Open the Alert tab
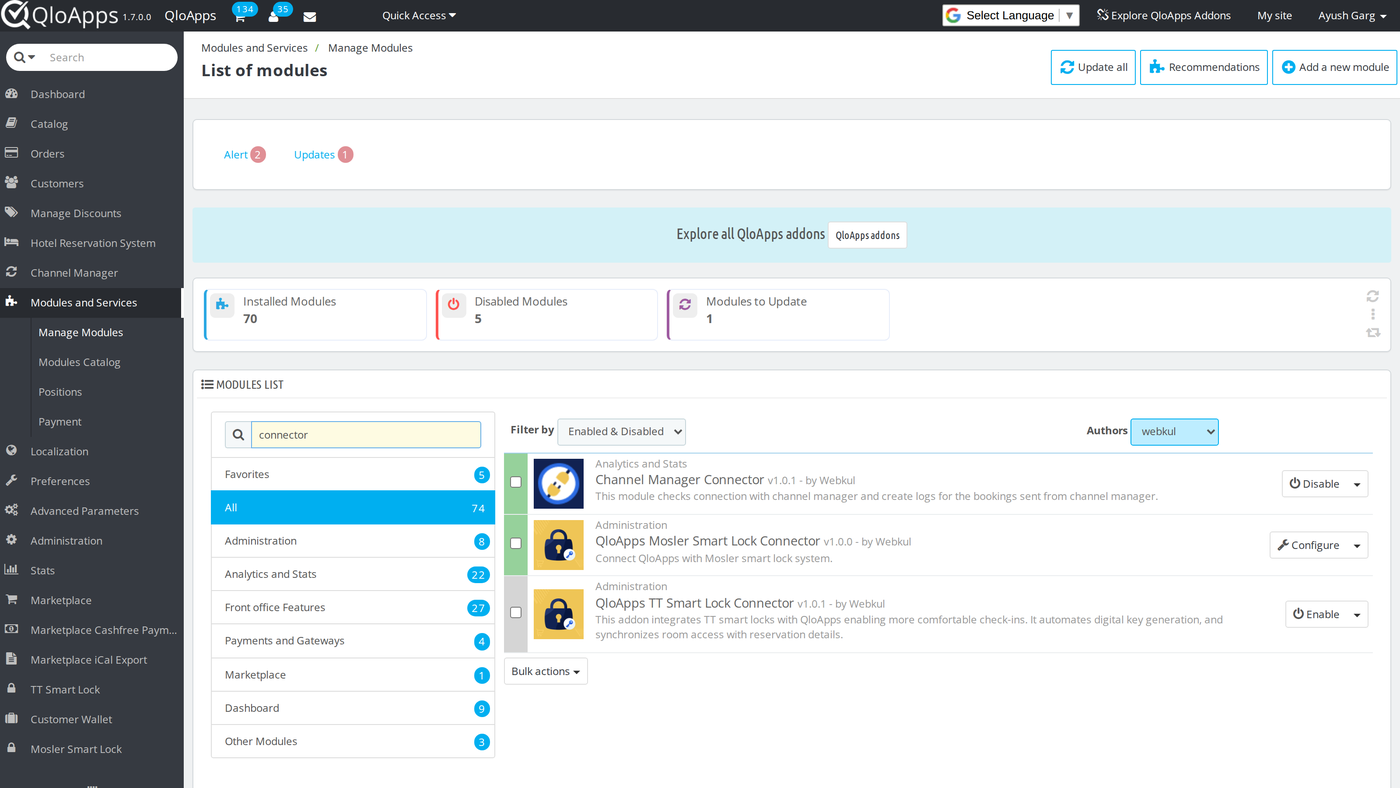This screenshot has width=1400, height=788. (244, 155)
